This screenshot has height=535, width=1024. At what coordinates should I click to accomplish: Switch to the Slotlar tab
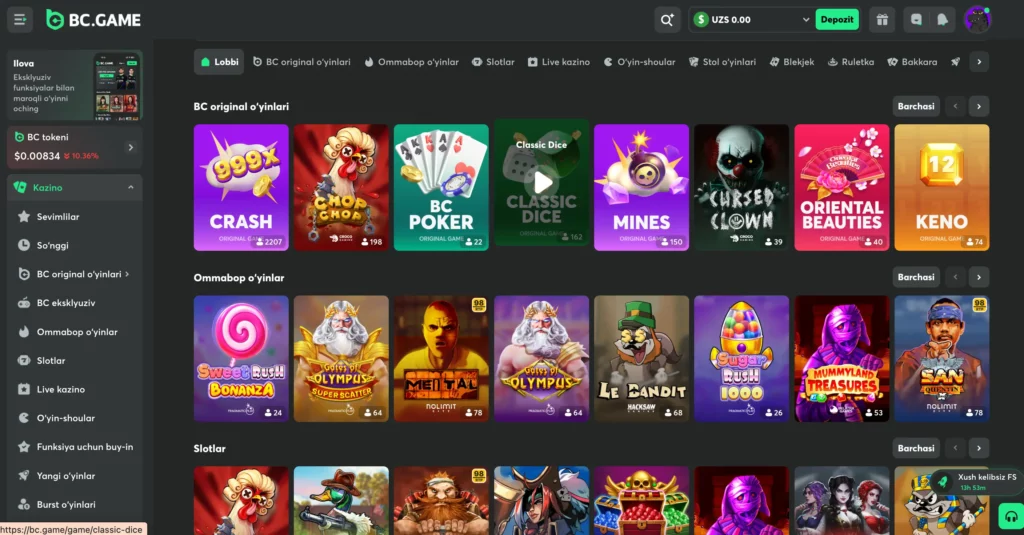pyautogui.click(x=493, y=61)
